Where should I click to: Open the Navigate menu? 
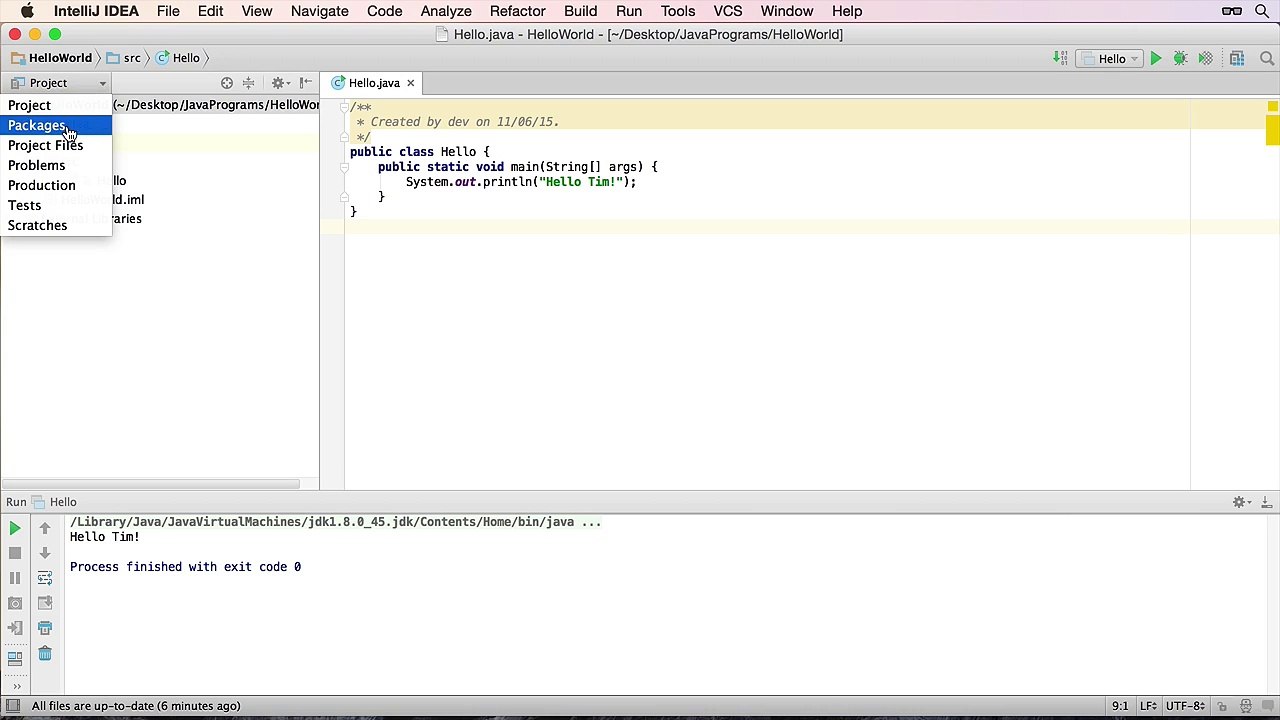coord(319,11)
